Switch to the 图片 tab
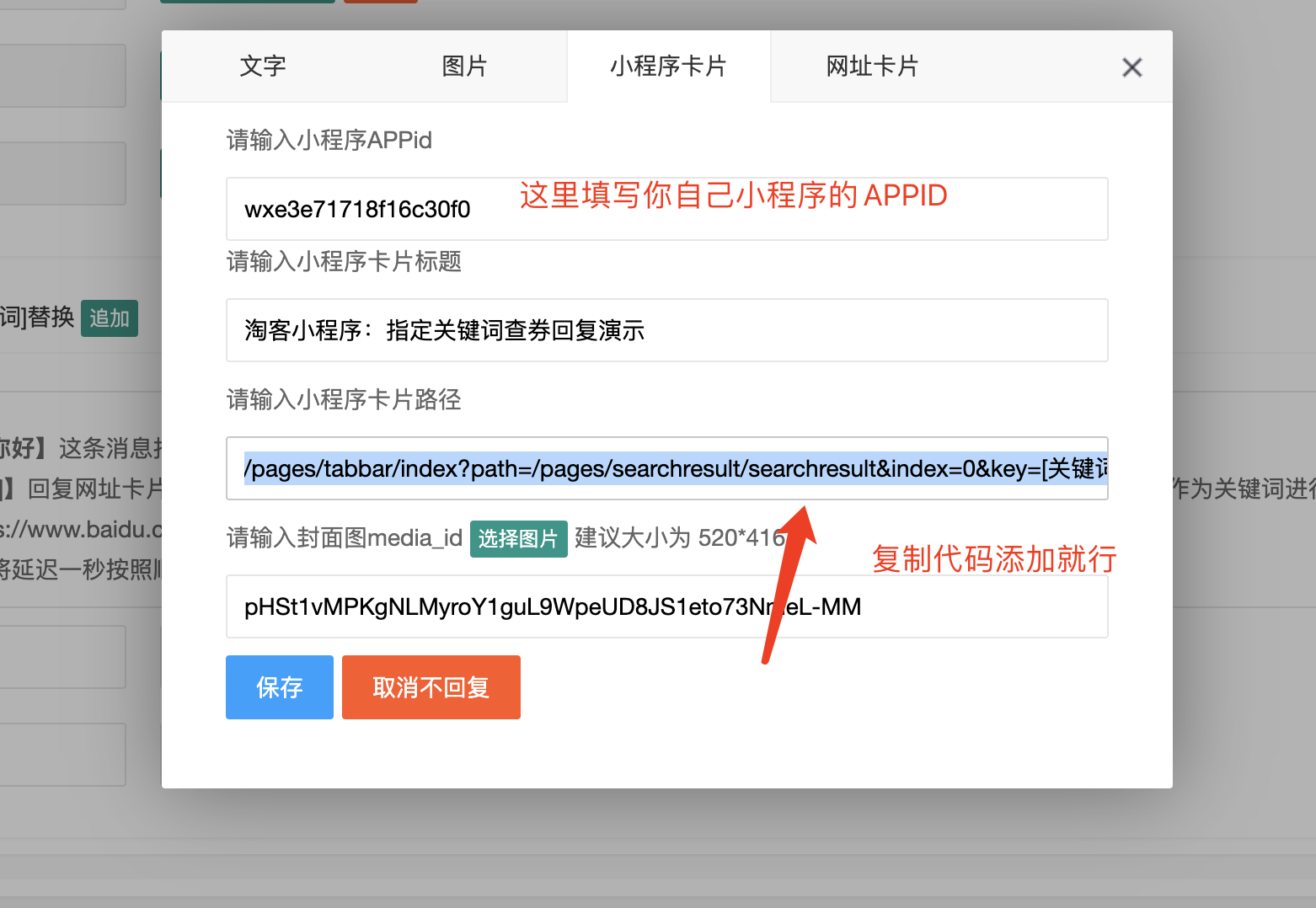This screenshot has height=908, width=1316. pyautogui.click(x=465, y=67)
